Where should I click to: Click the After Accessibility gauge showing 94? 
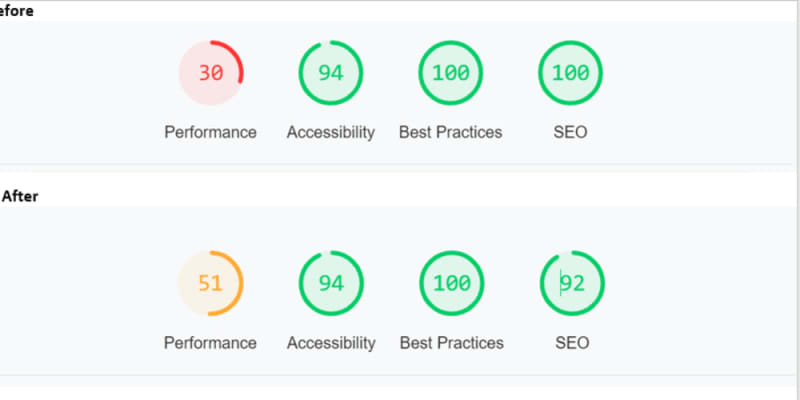click(331, 283)
